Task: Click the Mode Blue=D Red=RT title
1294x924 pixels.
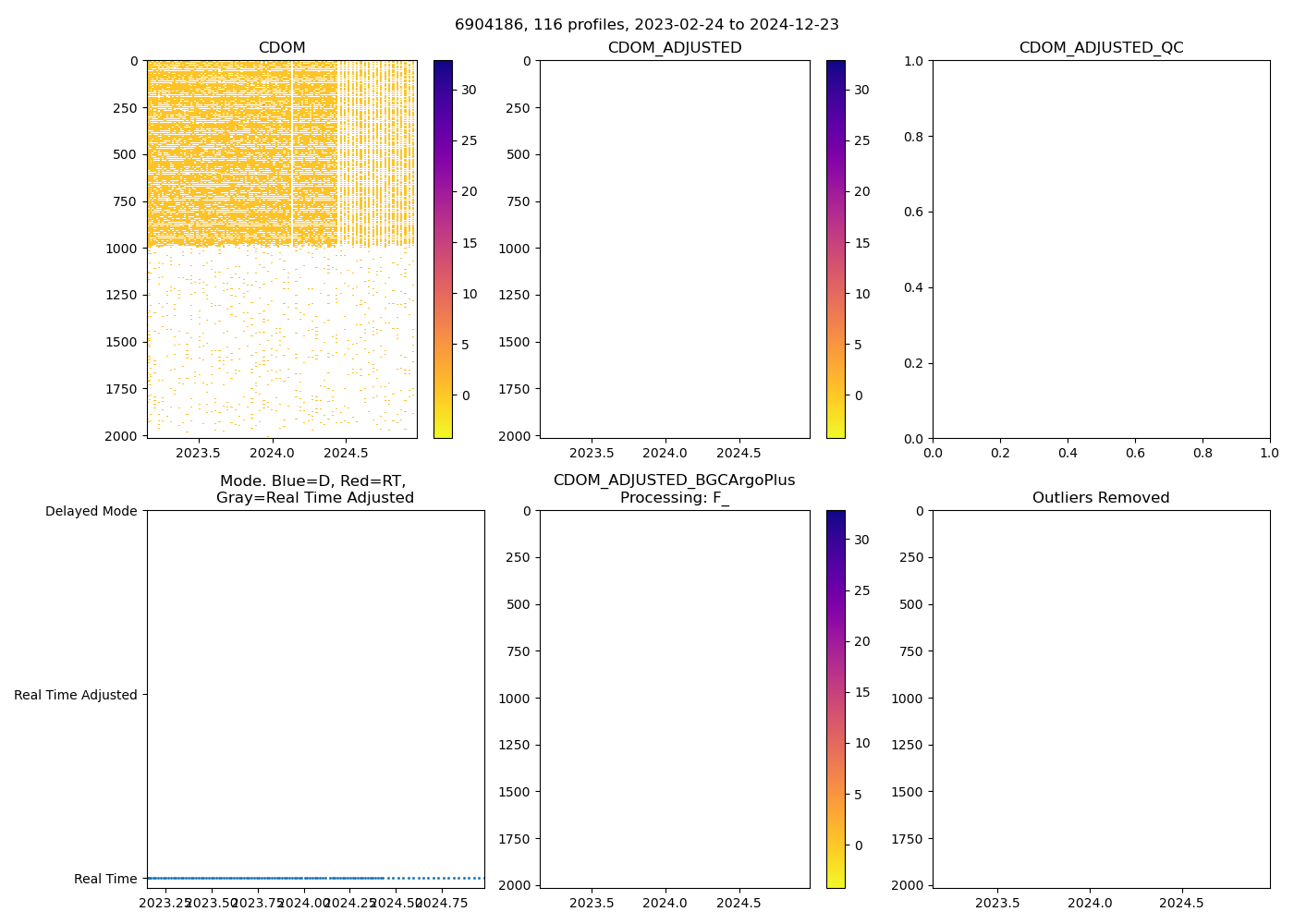Action: [314, 489]
